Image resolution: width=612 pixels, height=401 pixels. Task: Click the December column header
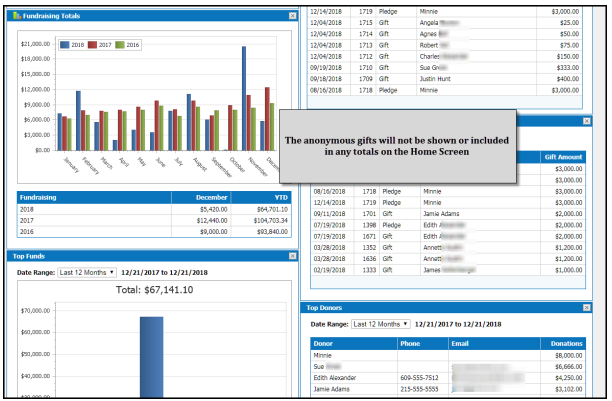(x=201, y=198)
